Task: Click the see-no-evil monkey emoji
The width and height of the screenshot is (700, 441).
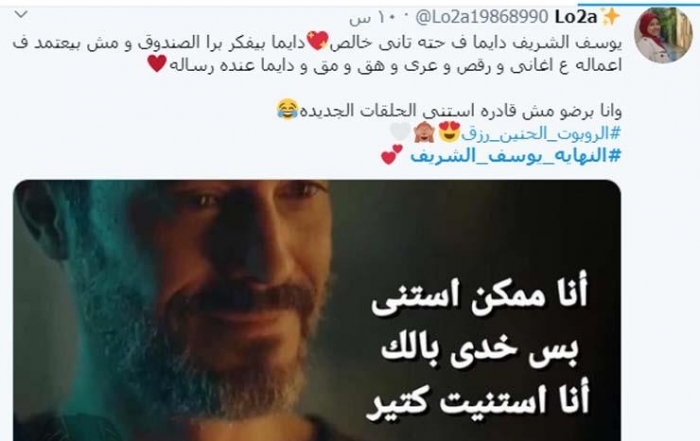Action: [x=424, y=132]
